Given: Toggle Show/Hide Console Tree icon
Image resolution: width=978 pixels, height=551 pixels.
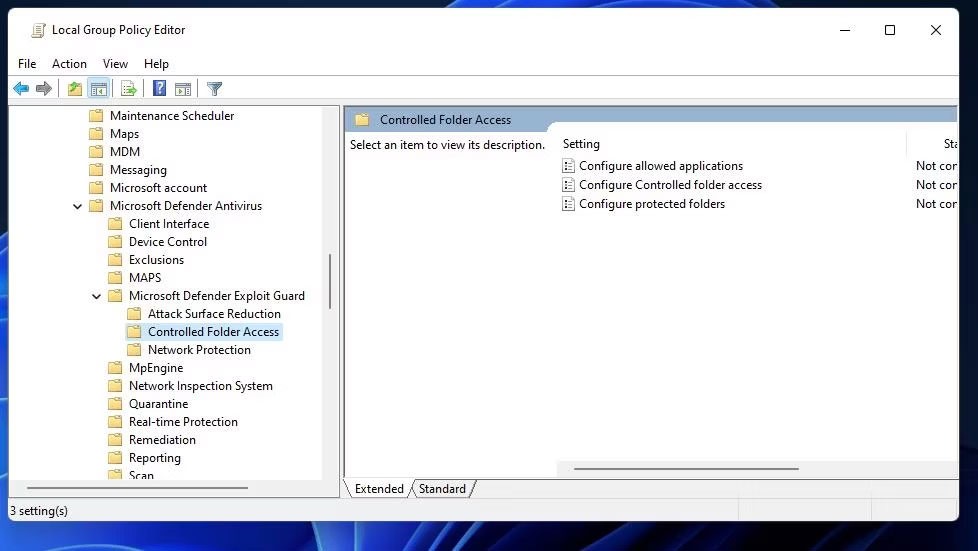Looking at the screenshot, I should coord(98,89).
